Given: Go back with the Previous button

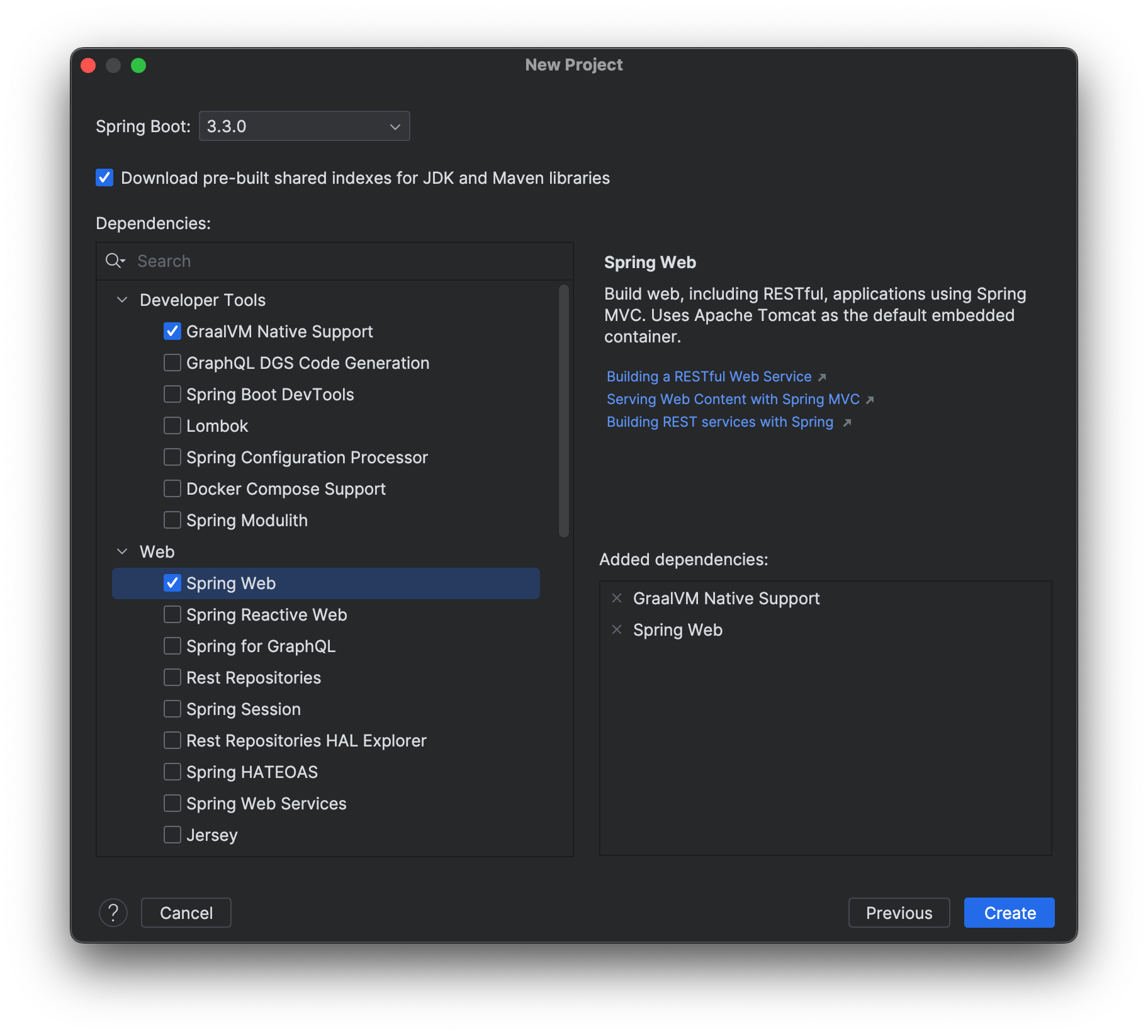Looking at the screenshot, I should click(899, 913).
